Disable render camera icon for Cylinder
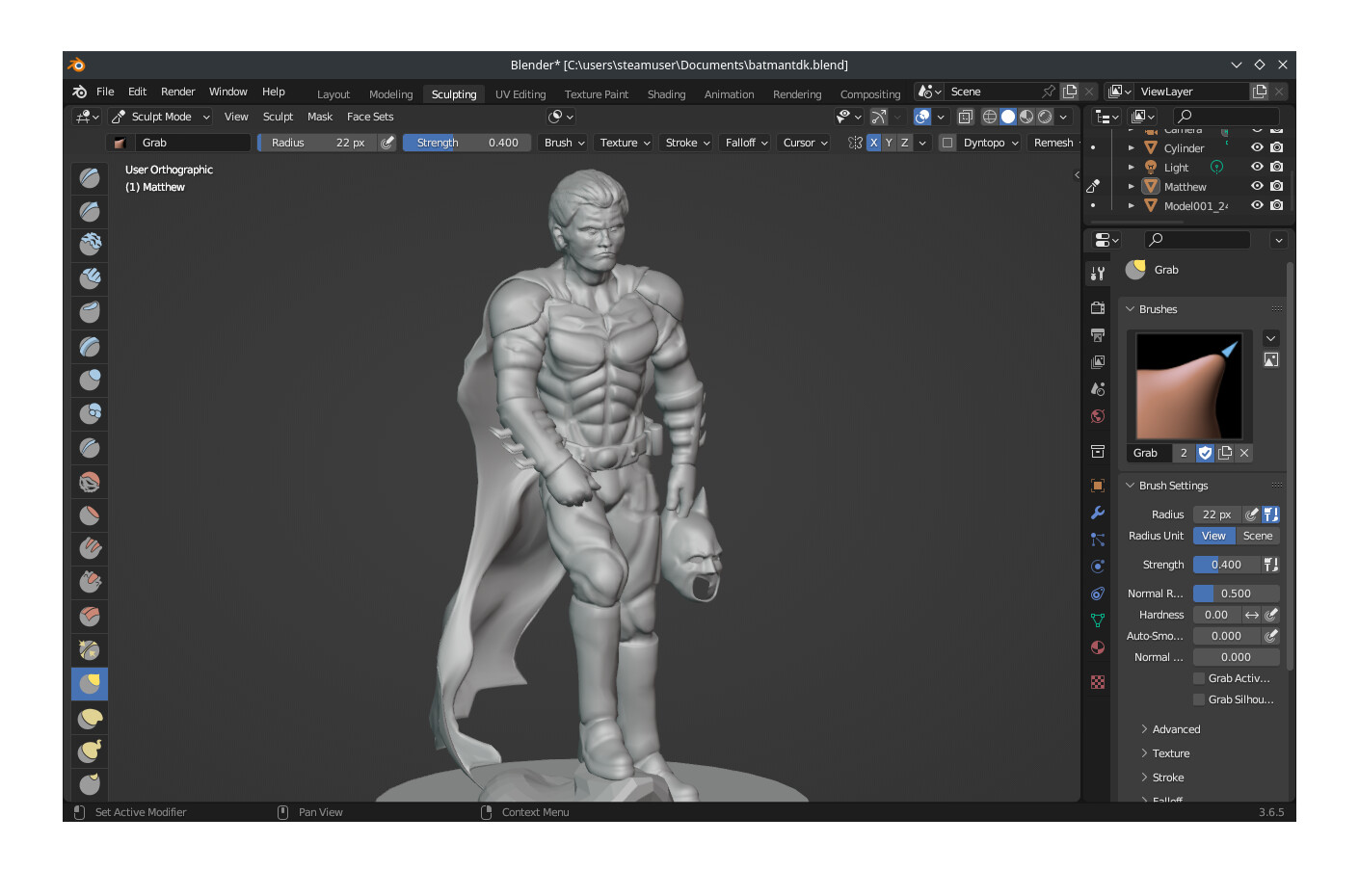Image resolution: width=1359 pixels, height=896 pixels. tap(1276, 147)
